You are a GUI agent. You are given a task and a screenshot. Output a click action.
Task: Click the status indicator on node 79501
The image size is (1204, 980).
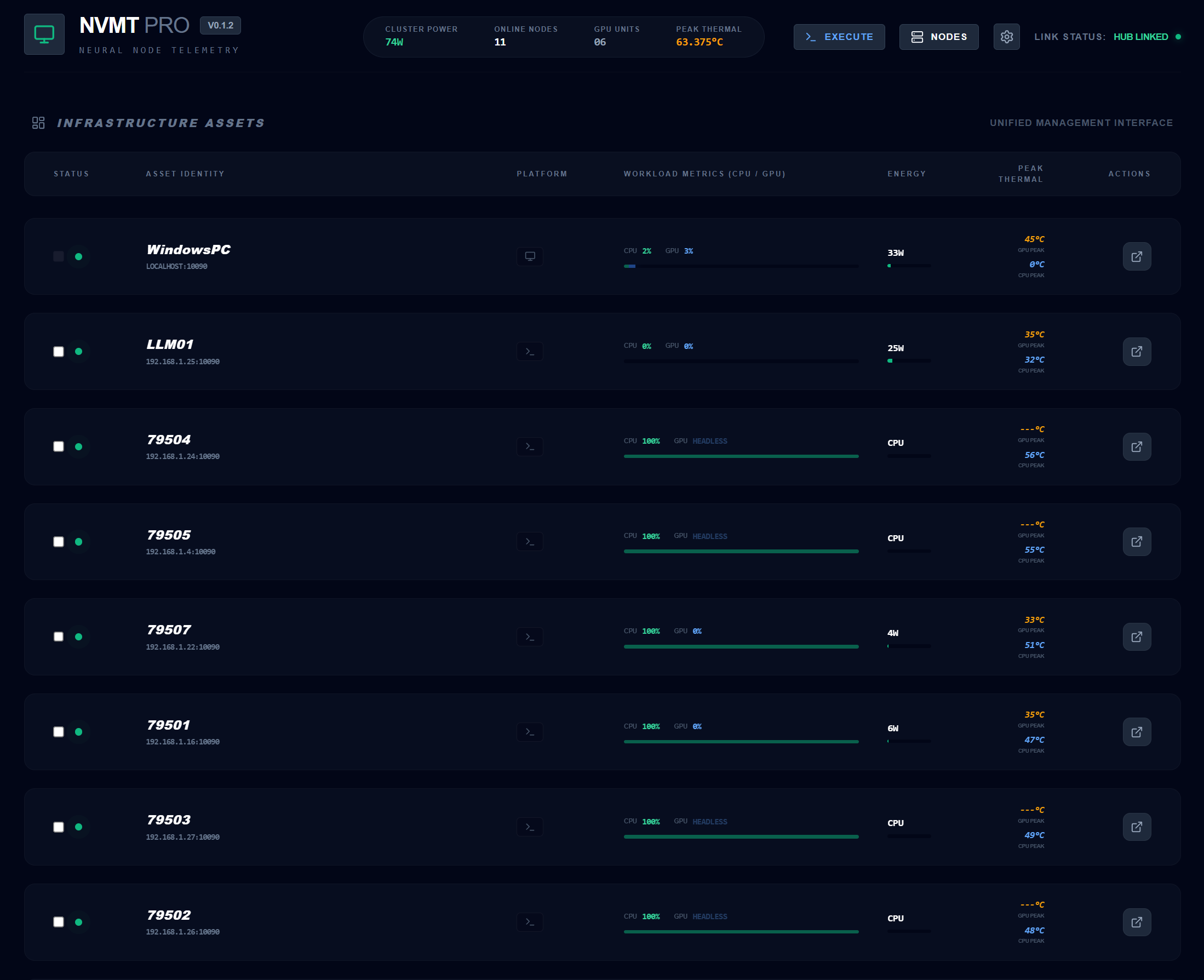(x=79, y=732)
